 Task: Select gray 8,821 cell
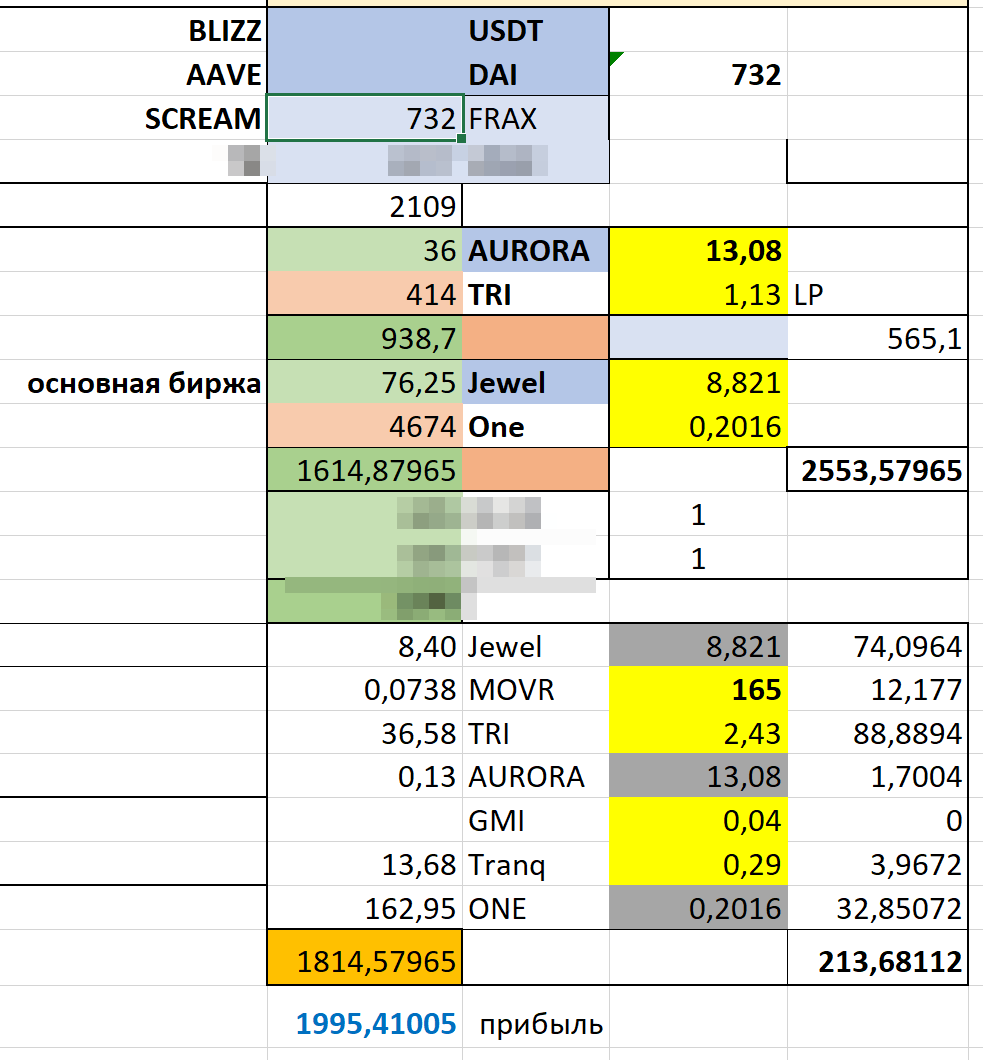point(698,646)
